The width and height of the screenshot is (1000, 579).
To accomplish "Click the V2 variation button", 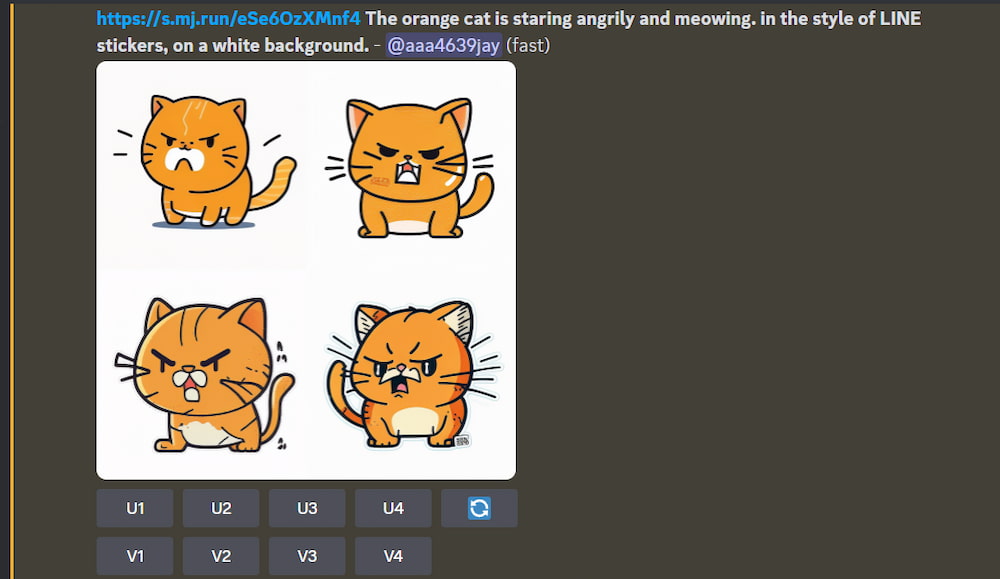I will pyautogui.click(x=221, y=556).
